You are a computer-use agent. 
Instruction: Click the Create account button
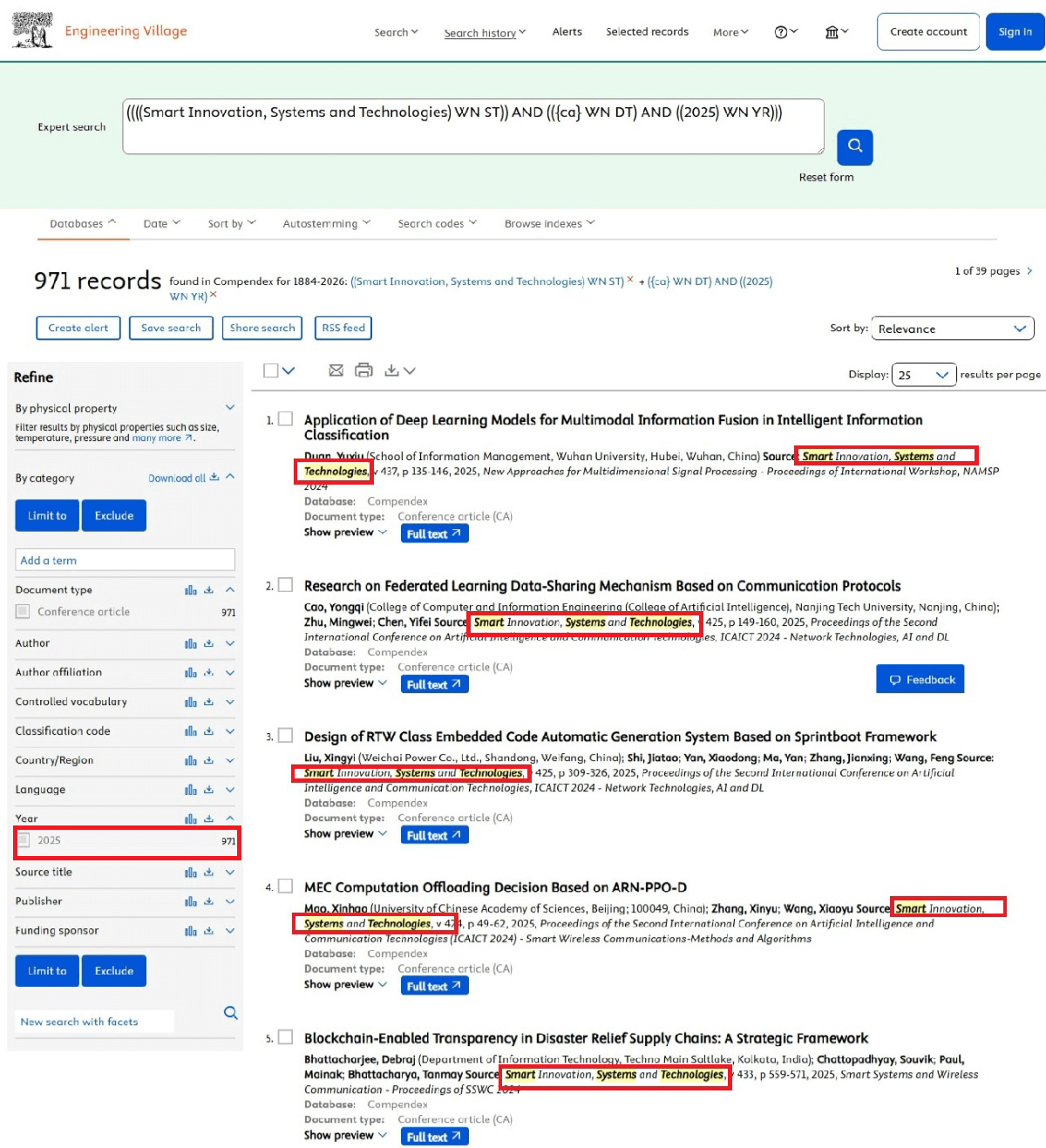[x=928, y=31]
